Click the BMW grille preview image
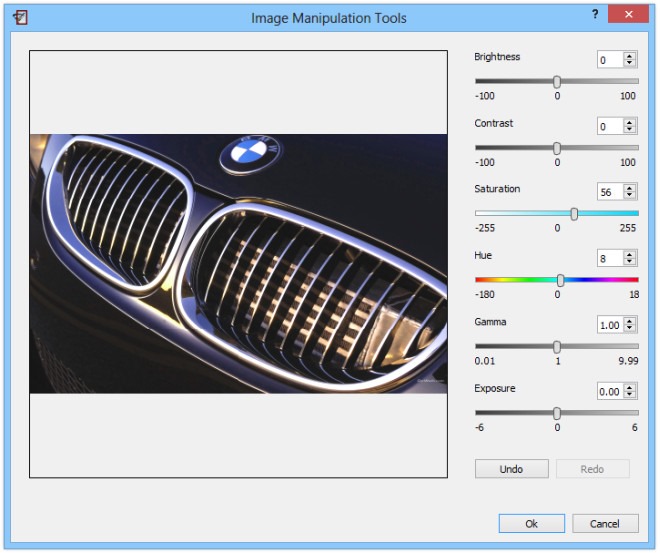This screenshot has width=660, height=553. (x=238, y=264)
